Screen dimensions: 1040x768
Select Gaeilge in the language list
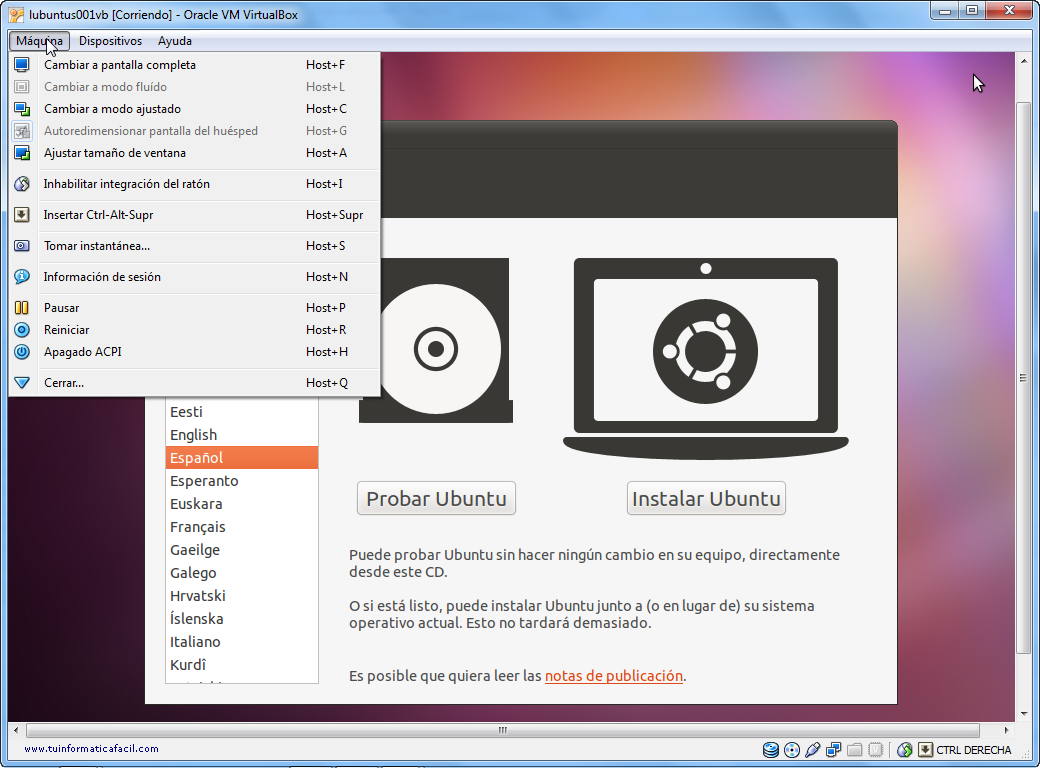(241, 550)
